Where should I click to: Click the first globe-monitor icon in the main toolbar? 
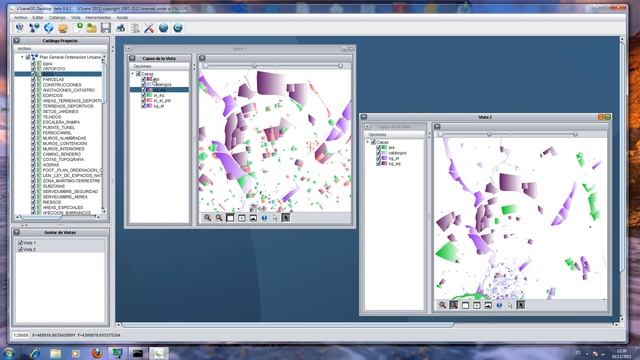(x=19, y=28)
